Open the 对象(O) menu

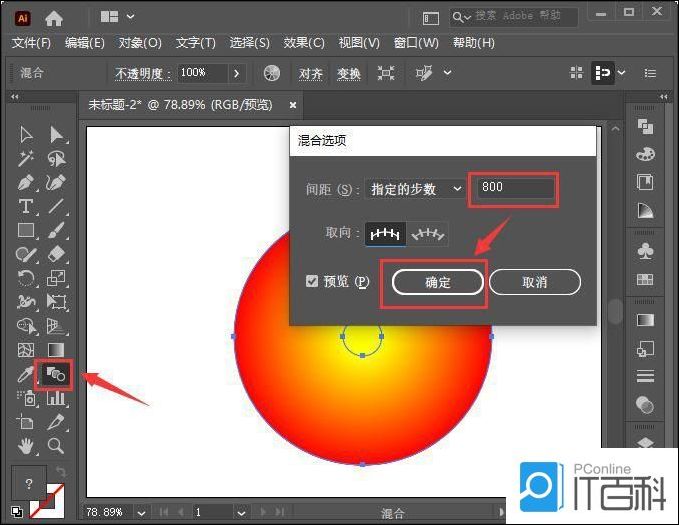coord(140,43)
